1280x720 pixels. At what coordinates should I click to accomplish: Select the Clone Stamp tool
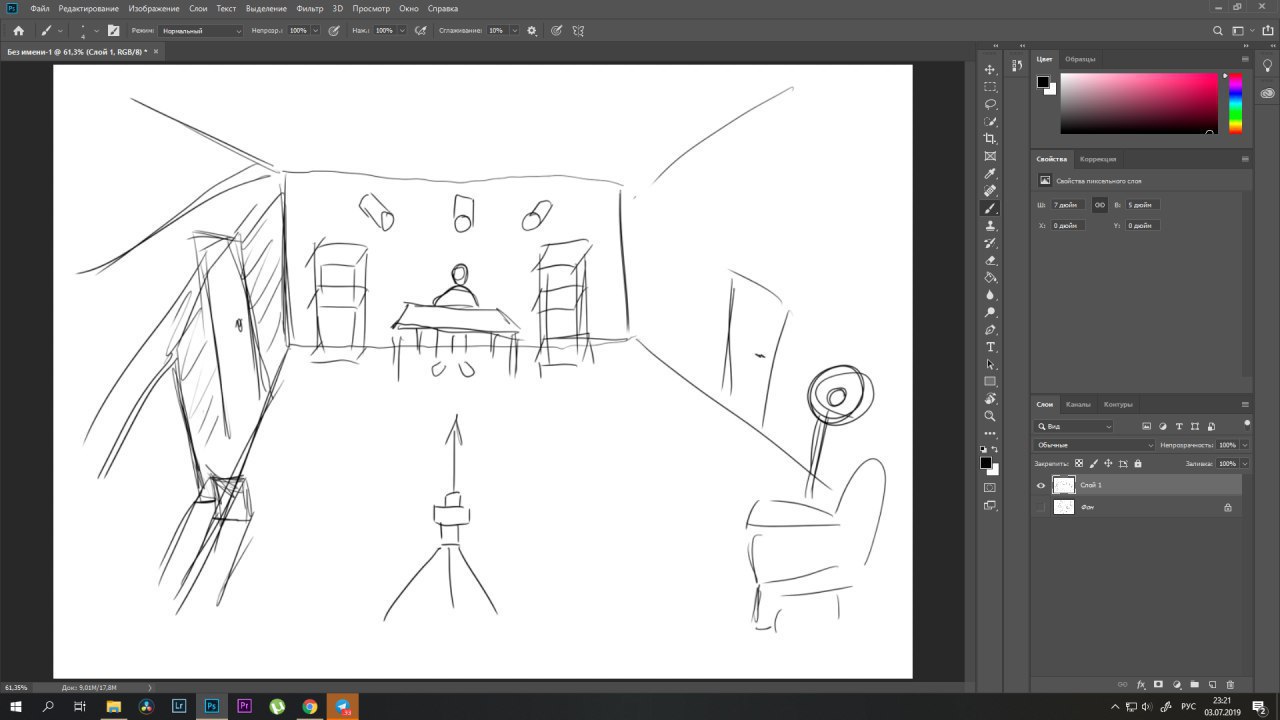pyautogui.click(x=990, y=226)
